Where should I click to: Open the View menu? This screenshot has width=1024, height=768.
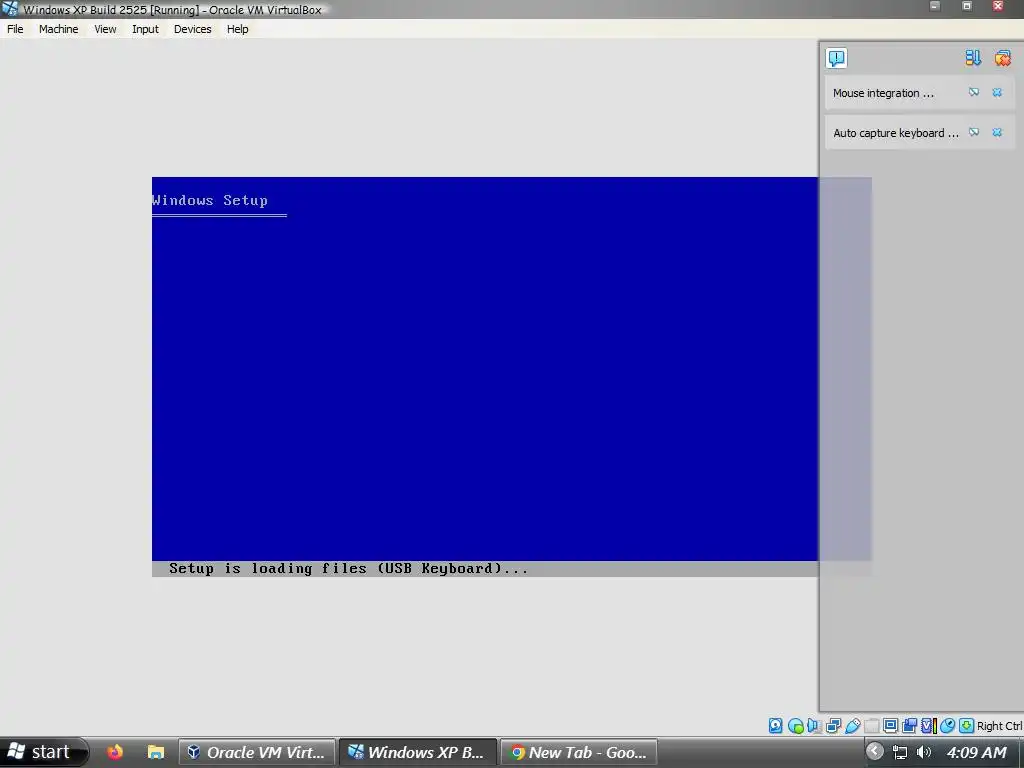click(105, 29)
